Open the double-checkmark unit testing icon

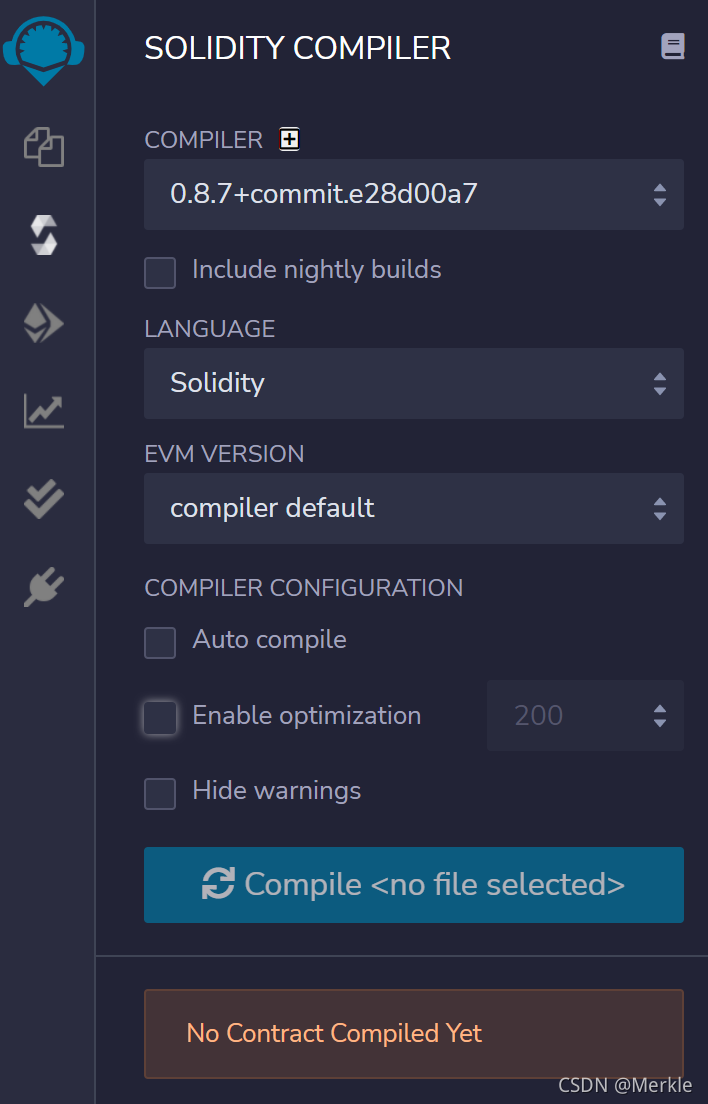[44, 499]
